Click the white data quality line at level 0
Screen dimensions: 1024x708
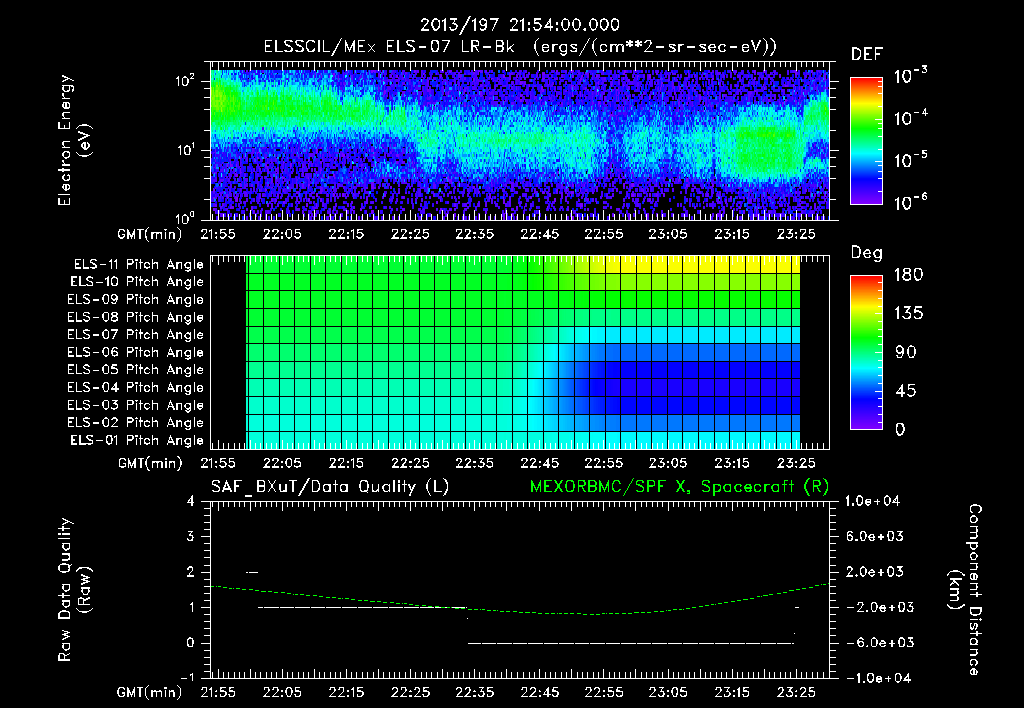click(631, 643)
